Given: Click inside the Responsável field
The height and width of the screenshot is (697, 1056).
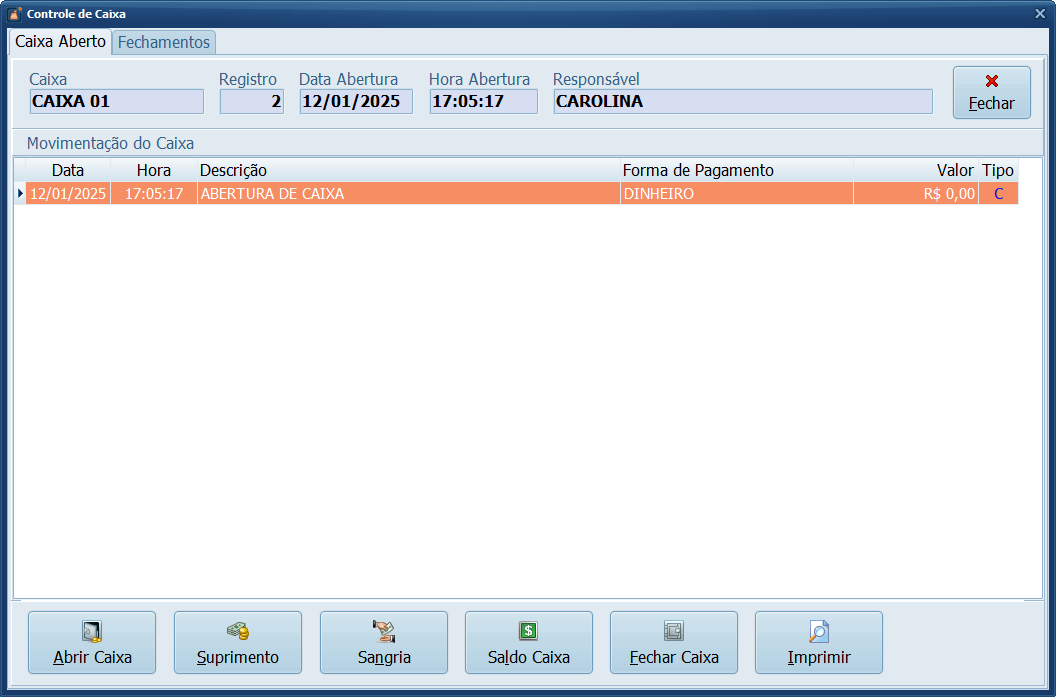Looking at the screenshot, I should coord(742,101).
